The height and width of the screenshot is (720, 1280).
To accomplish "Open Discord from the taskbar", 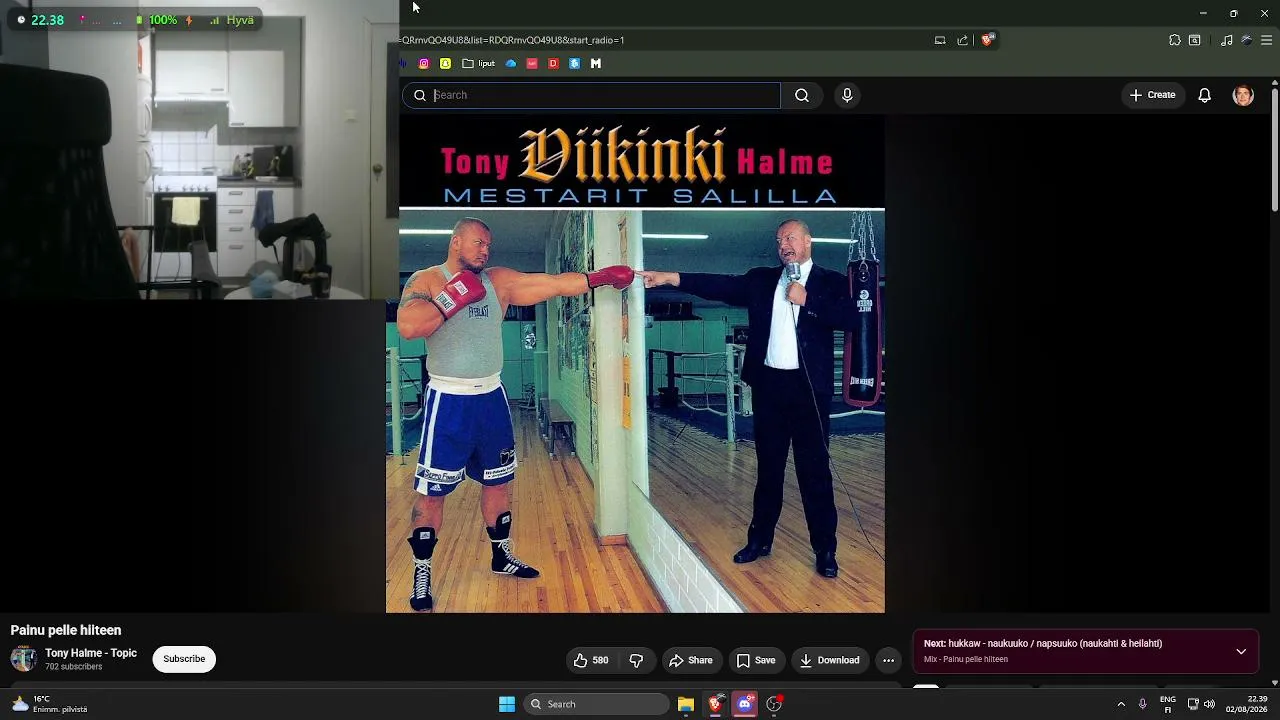I will coord(744,704).
